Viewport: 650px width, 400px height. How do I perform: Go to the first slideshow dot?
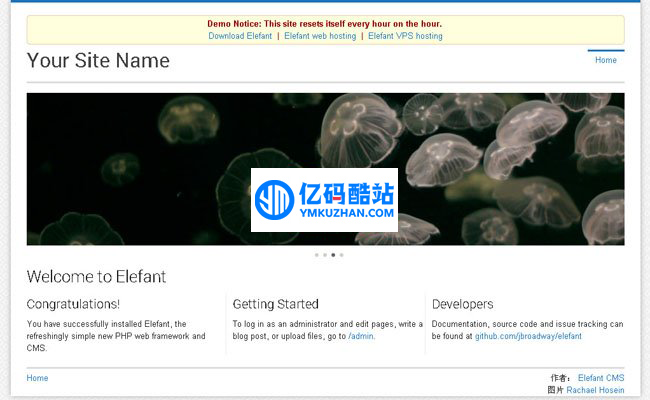point(317,255)
